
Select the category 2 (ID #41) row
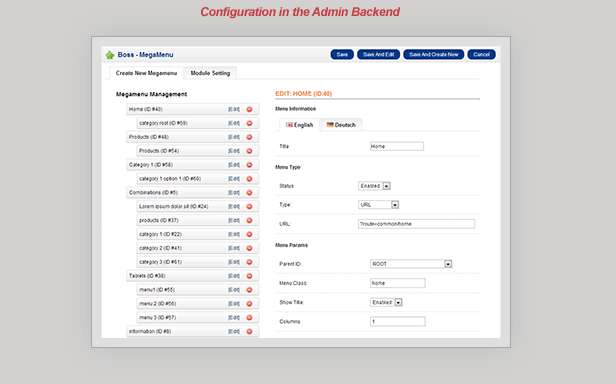pos(198,248)
